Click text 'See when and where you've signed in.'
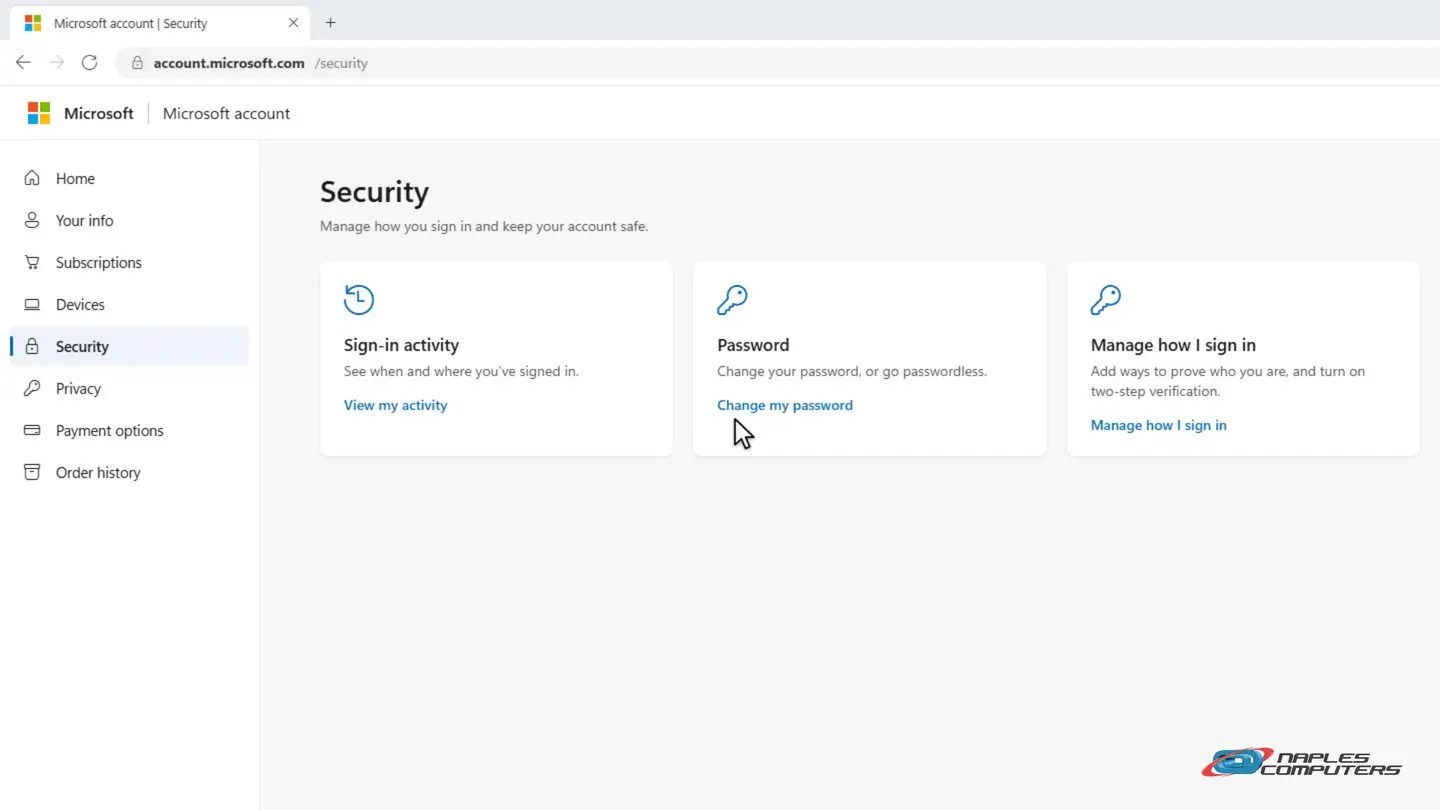 point(461,371)
